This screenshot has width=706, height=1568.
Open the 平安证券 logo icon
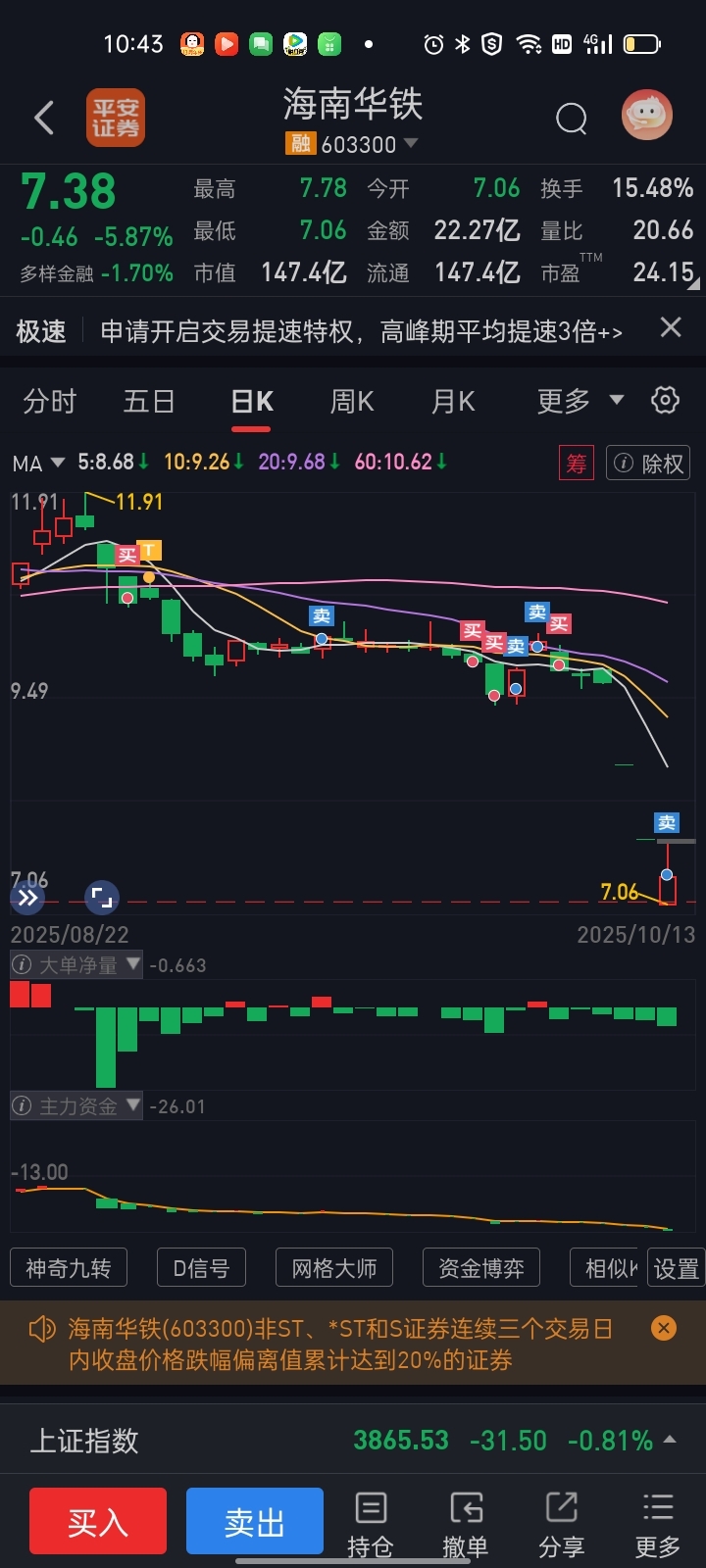116,119
